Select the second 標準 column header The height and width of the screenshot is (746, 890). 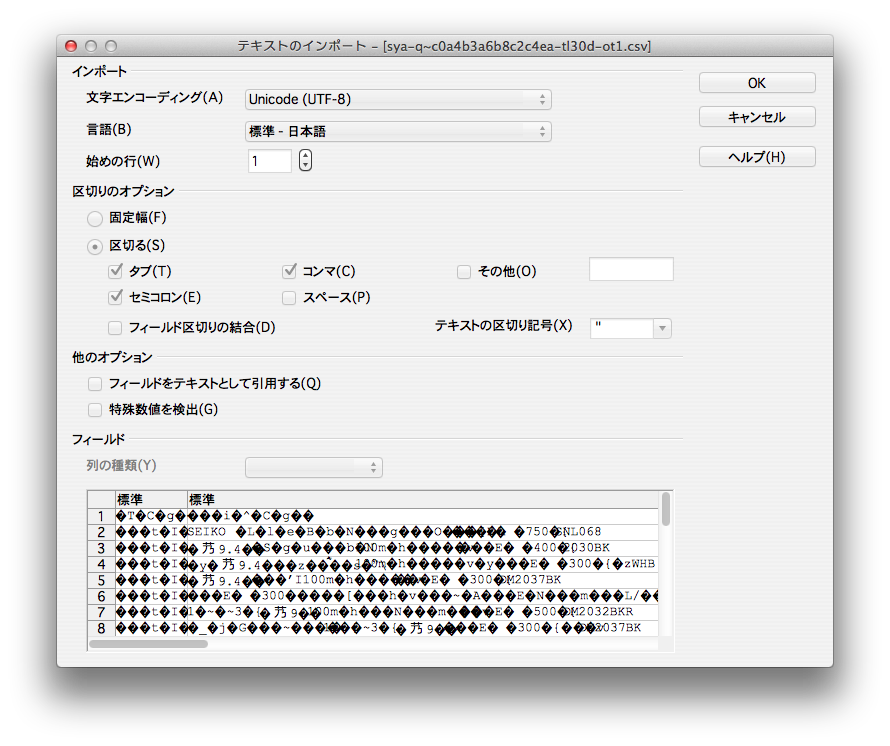(423, 500)
